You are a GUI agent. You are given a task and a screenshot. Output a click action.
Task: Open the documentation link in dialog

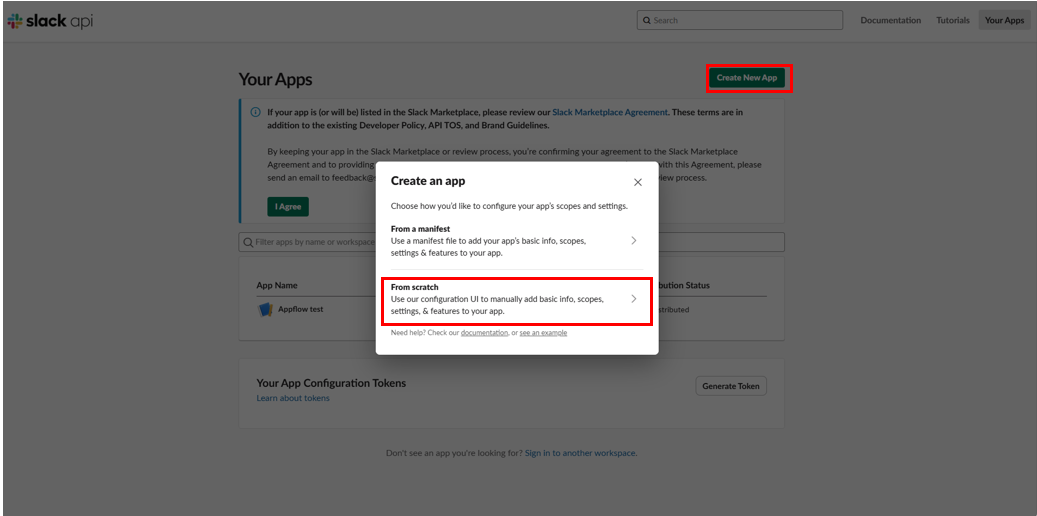tap(484, 333)
